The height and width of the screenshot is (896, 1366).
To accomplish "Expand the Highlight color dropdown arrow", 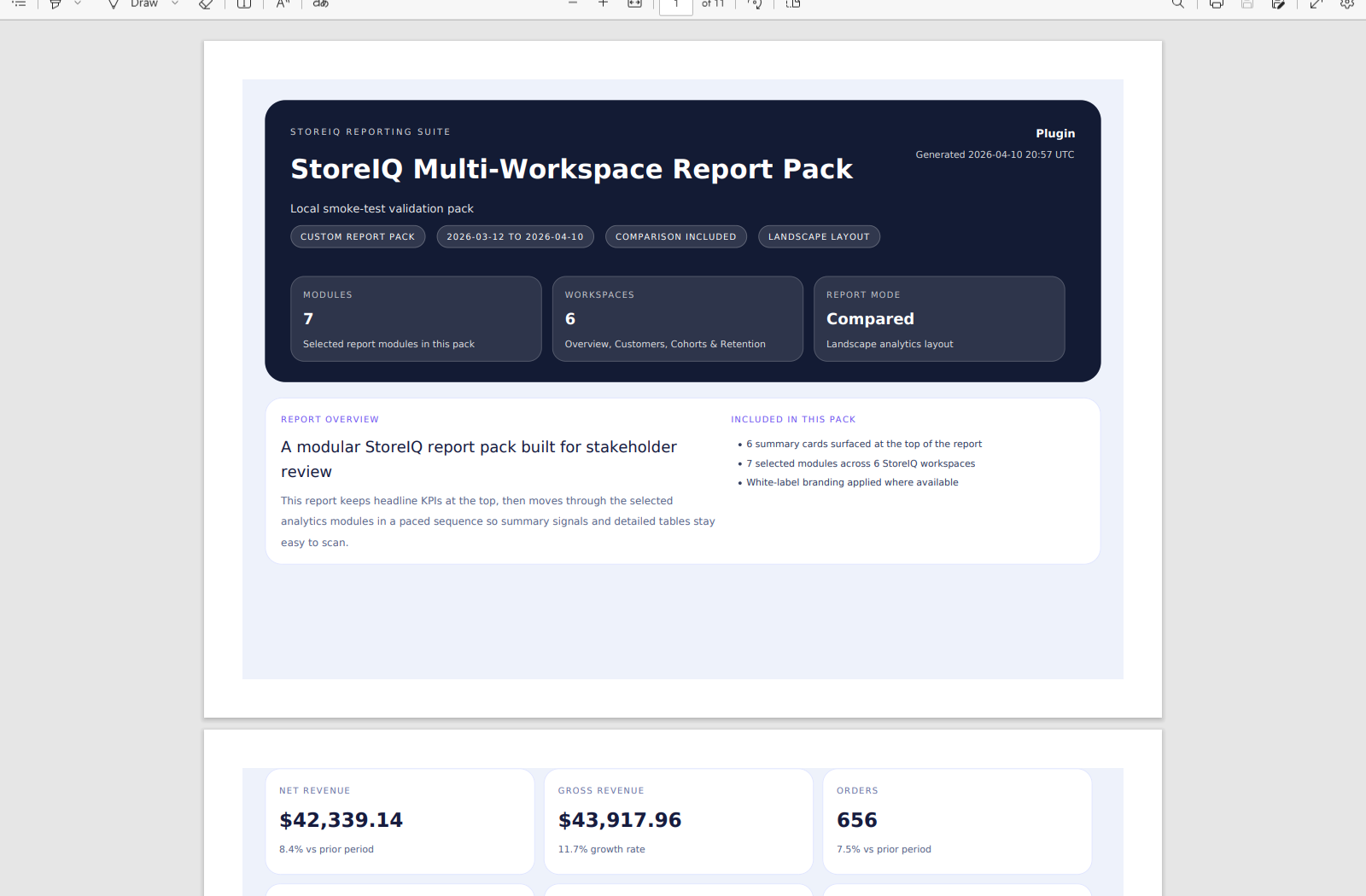I will click(x=78, y=3).
